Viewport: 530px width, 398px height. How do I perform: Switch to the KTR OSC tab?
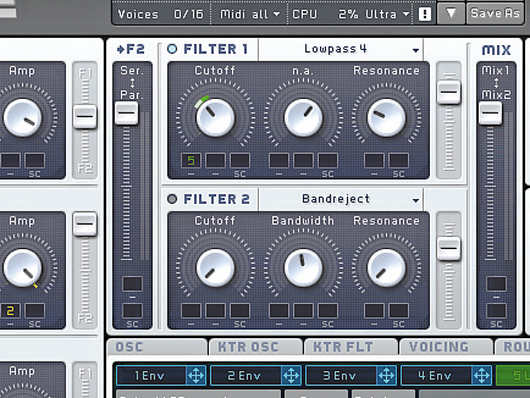click(x=256, y=347)
